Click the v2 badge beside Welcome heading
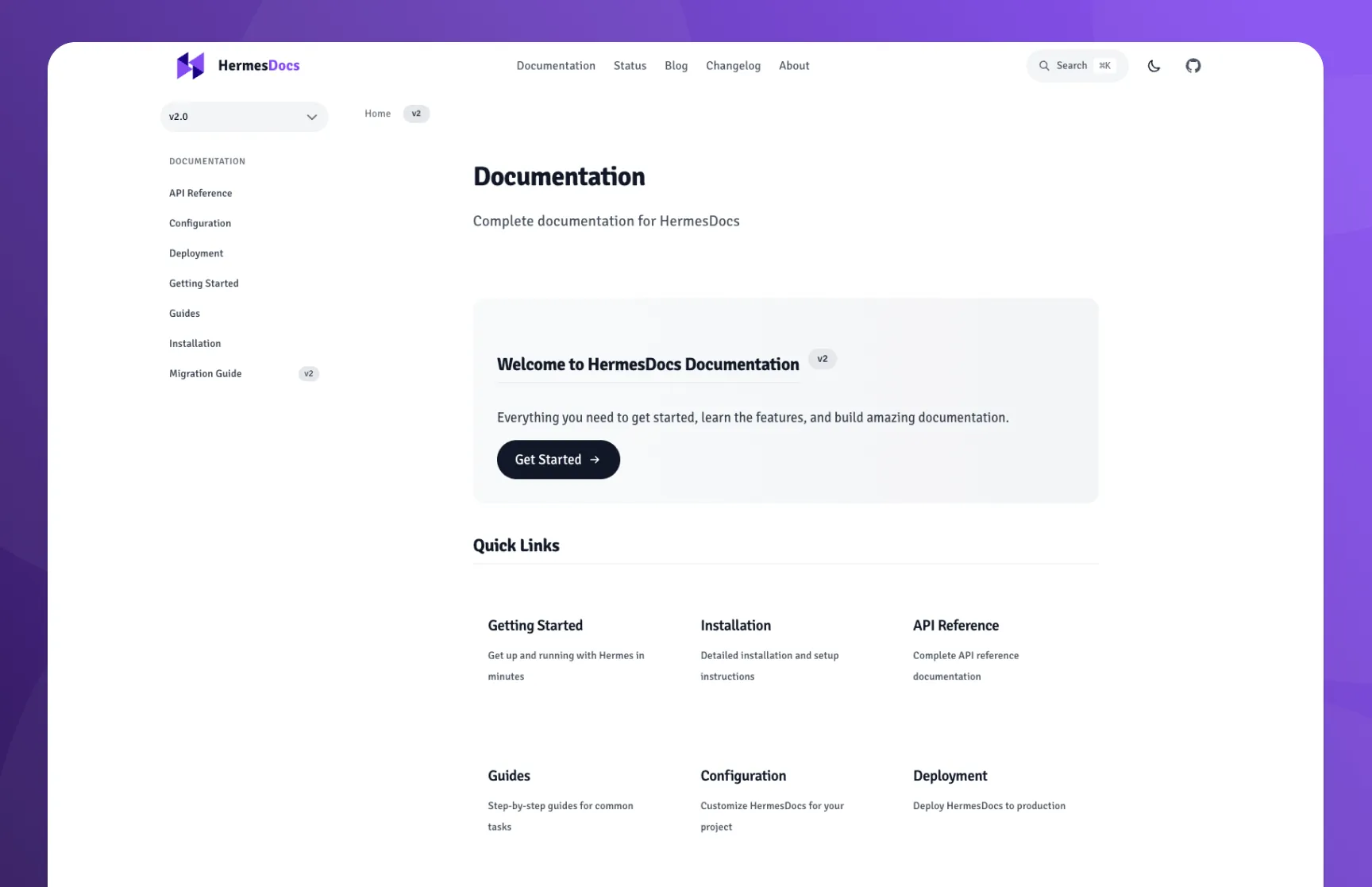 point(822,359)
